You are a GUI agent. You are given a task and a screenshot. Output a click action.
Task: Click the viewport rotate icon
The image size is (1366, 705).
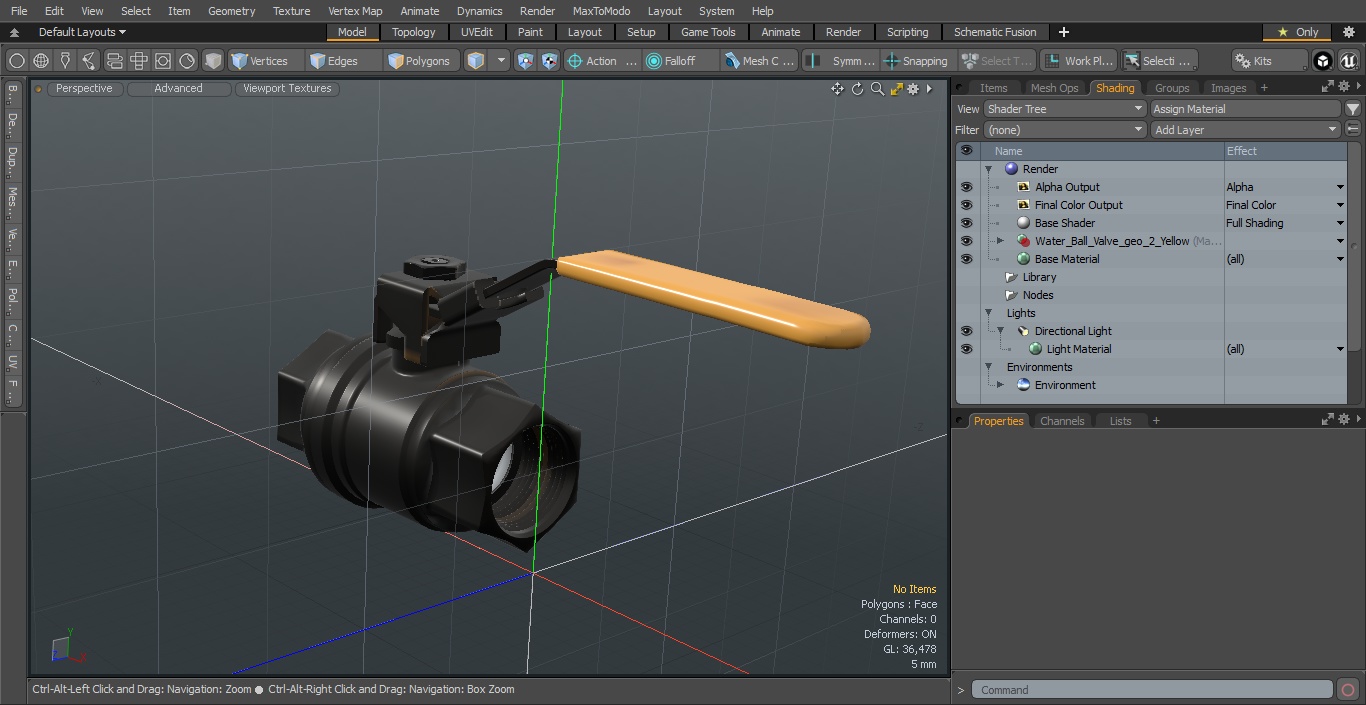click(x=857, y=89)
